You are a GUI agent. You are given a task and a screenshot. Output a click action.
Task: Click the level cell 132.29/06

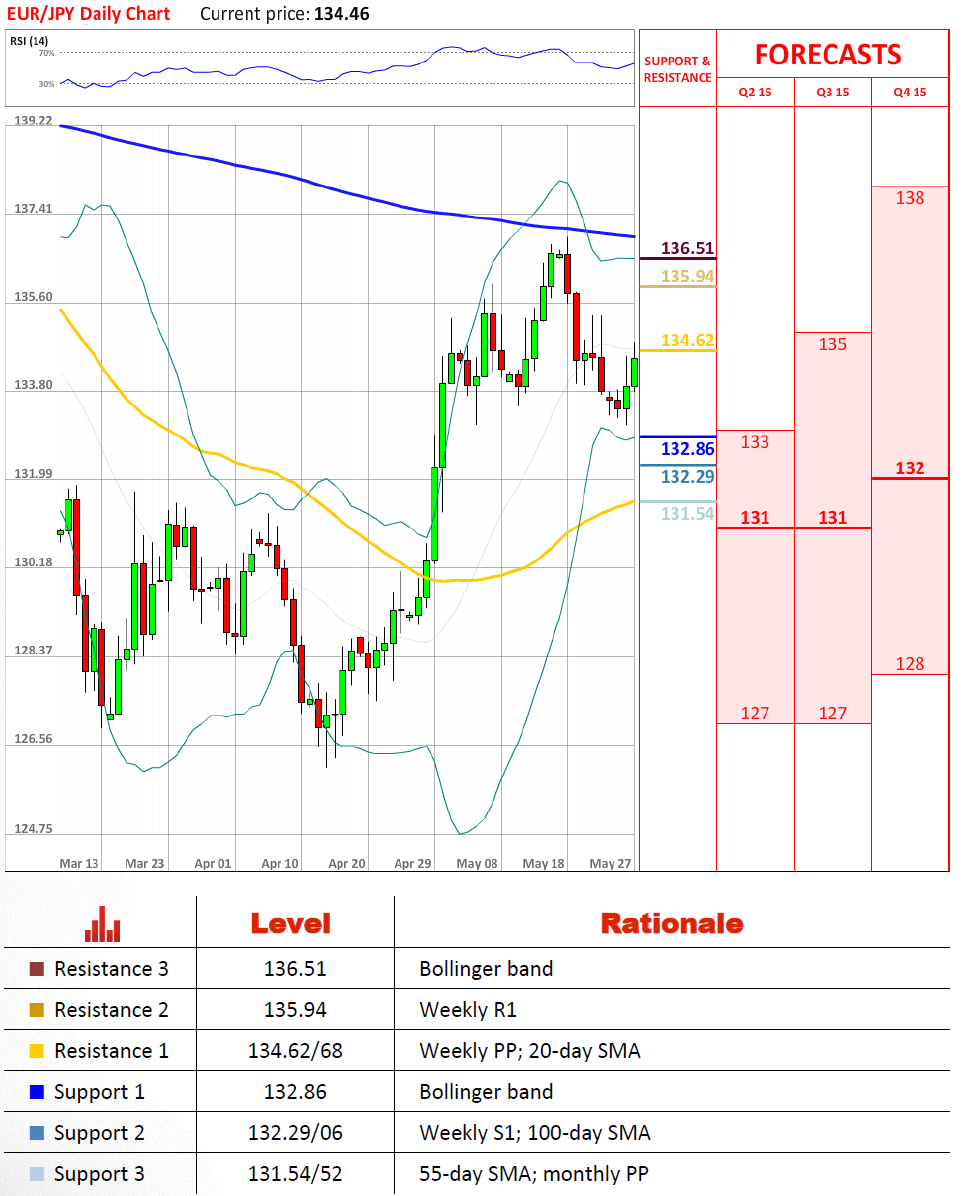coord(295,1133)
